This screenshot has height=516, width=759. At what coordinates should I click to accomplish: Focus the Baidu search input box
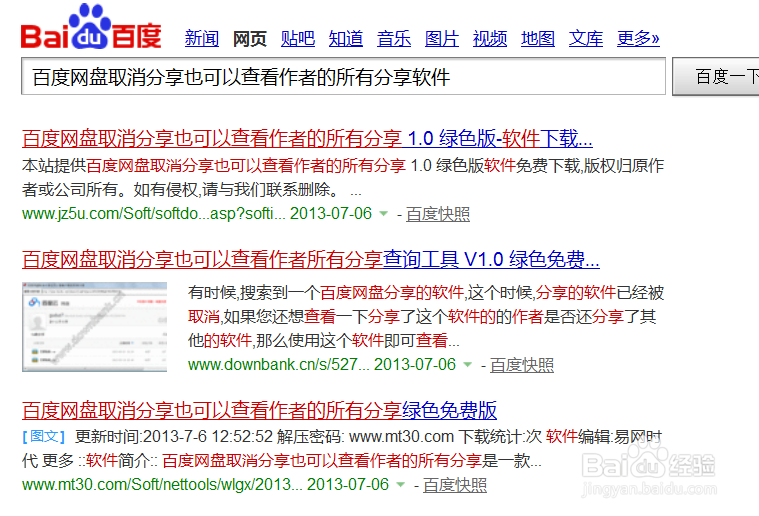(x=343, y=76)
